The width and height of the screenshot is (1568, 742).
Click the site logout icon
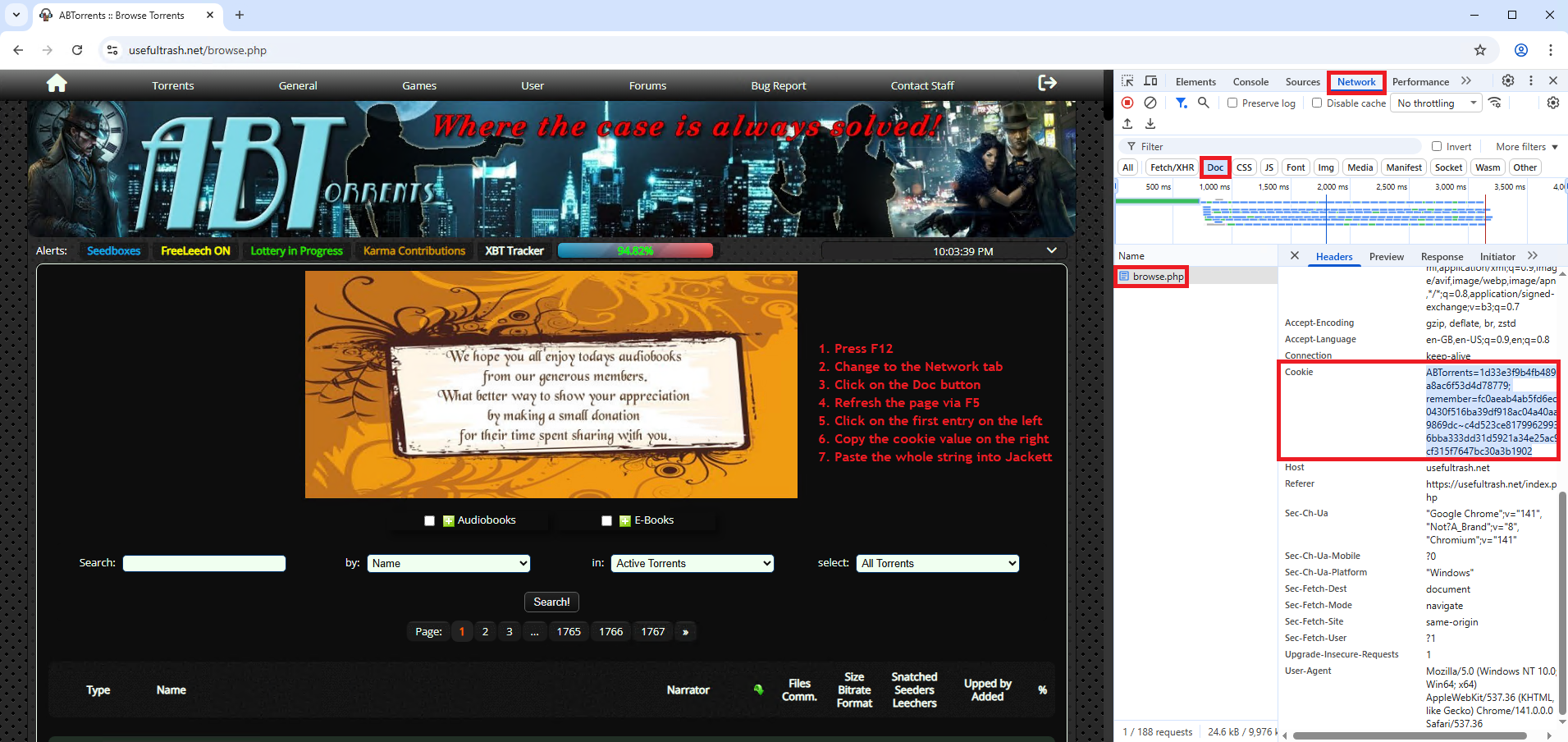click(1047, 83)
